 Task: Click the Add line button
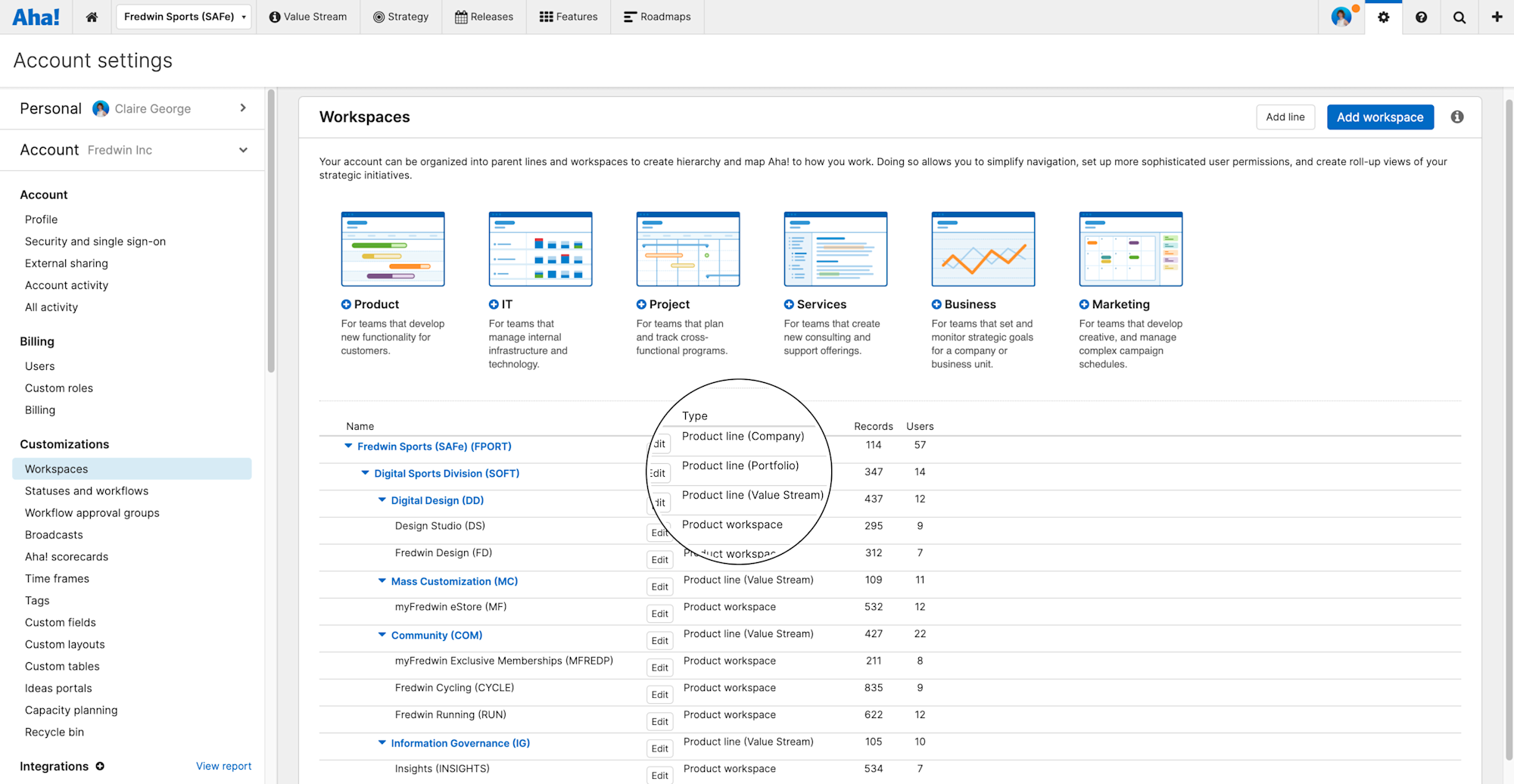(1285, 117)
